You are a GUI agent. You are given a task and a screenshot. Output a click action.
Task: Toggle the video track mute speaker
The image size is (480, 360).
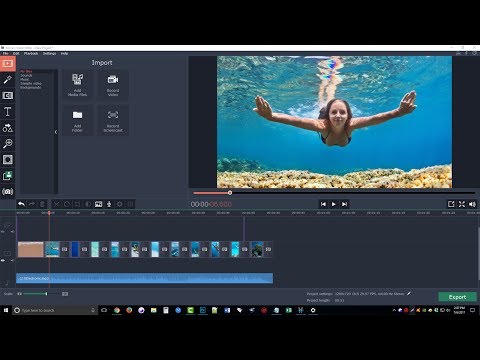pyautogui.click(x=12, y=260)
